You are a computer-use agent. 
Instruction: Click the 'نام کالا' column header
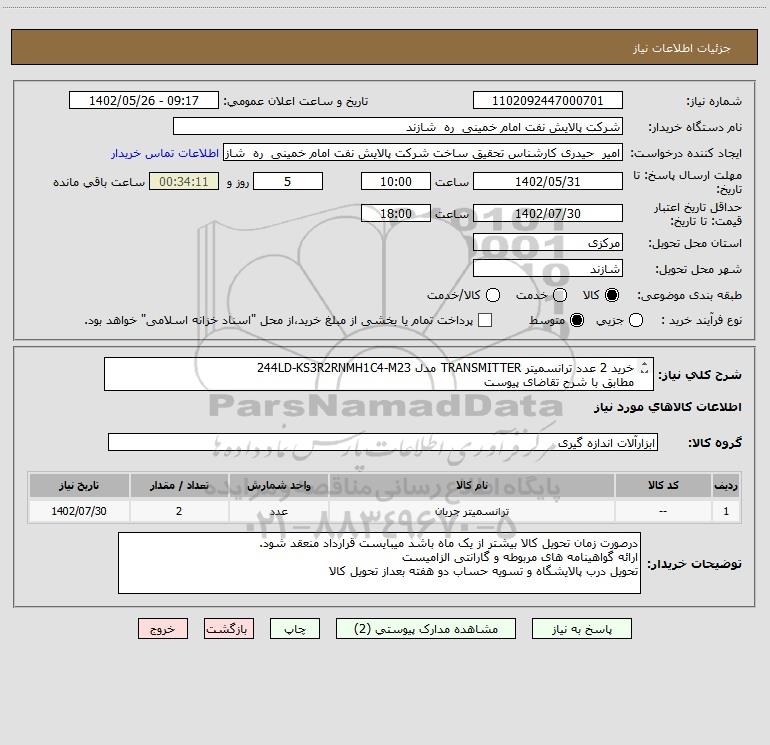pos(471,485)
